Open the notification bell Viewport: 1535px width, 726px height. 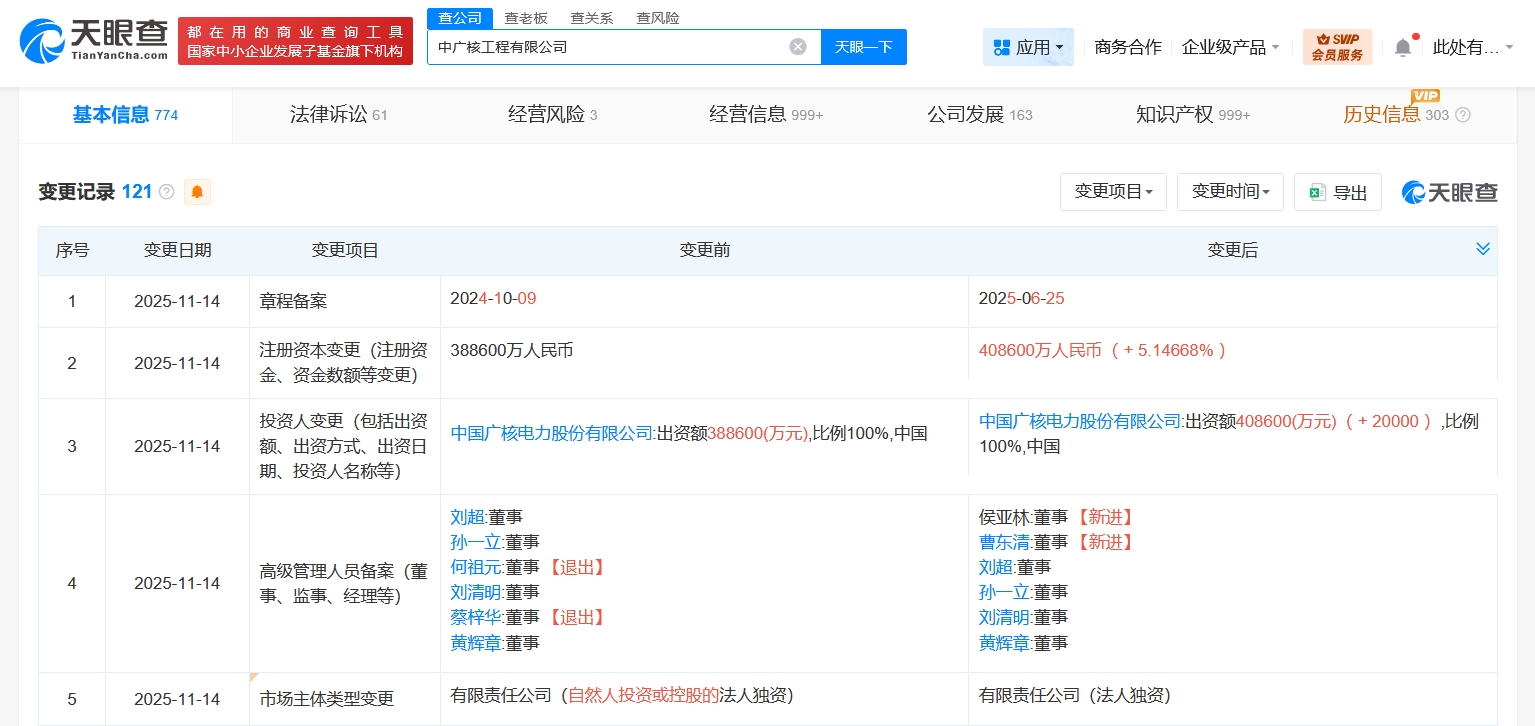pyautogui.click(x=1403, y=47)
